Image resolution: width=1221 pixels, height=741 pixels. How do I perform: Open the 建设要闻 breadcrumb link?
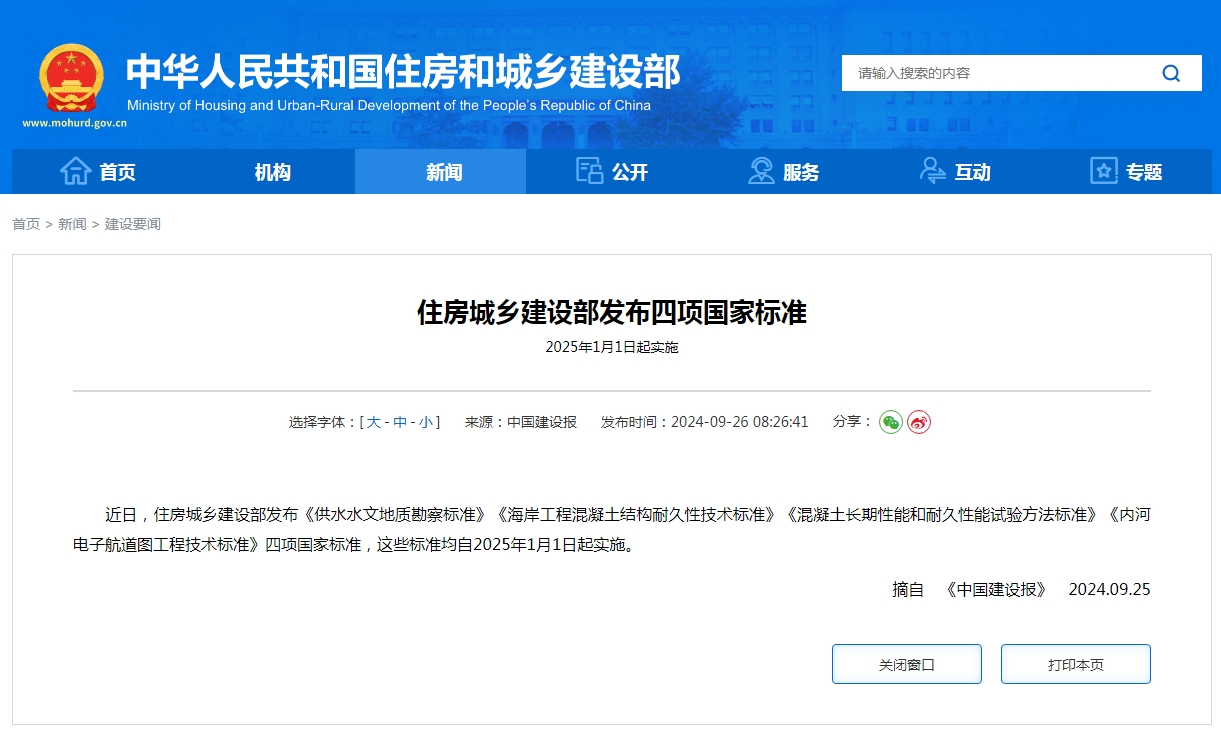point(131,224)
